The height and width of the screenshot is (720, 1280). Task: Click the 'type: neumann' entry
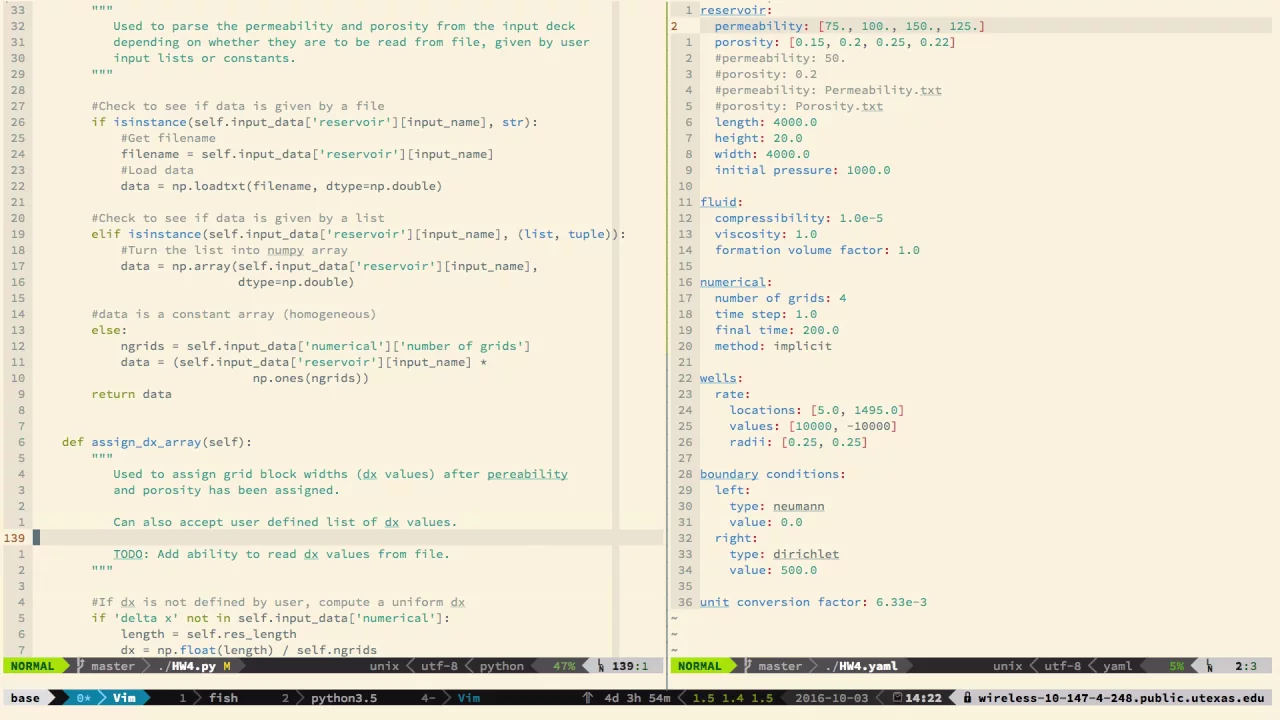tap(777, 506)
